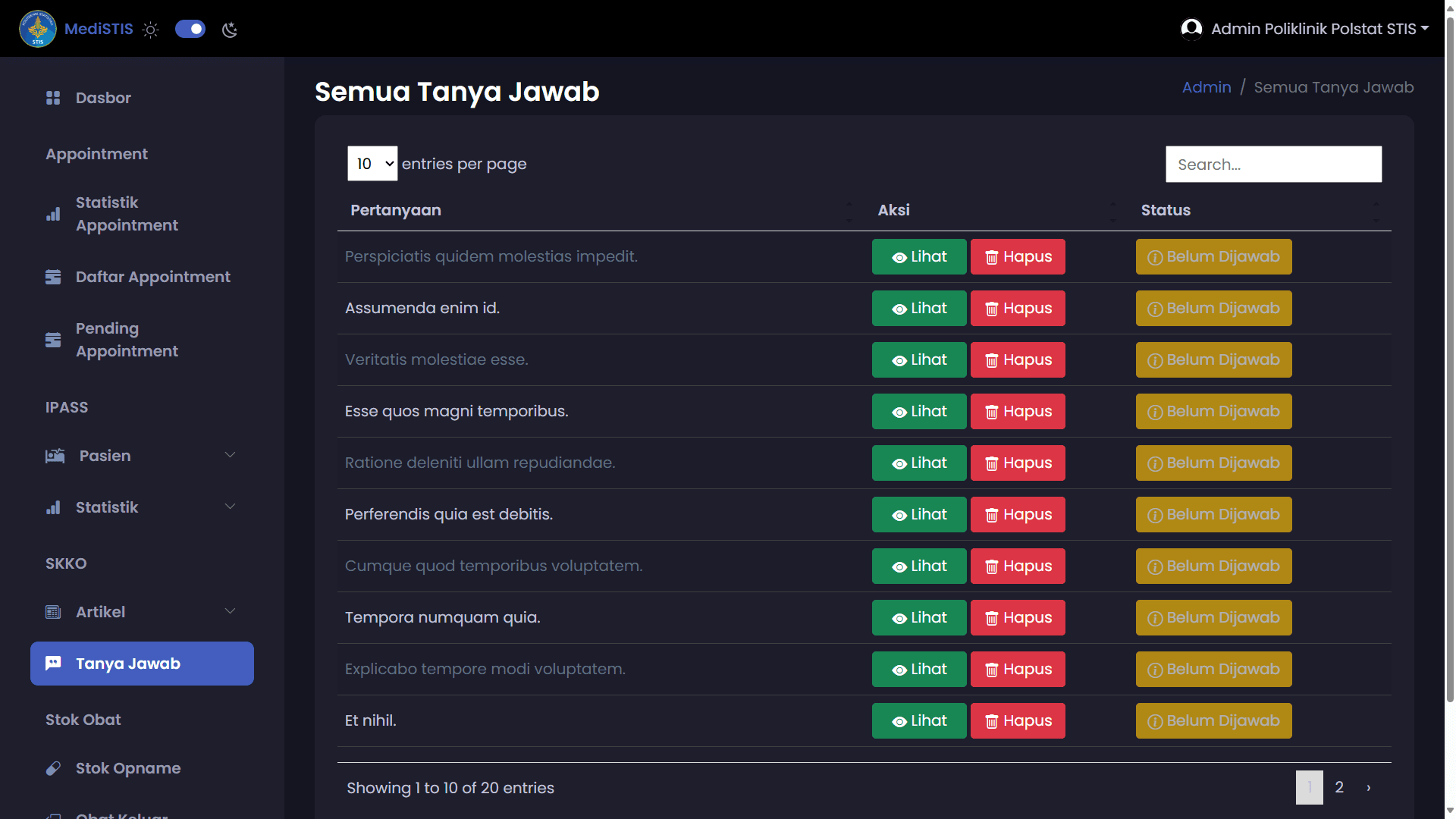The image size is (1456, 819).
Task: Click the MediSTIS logo icon
Action: [37, 29]
